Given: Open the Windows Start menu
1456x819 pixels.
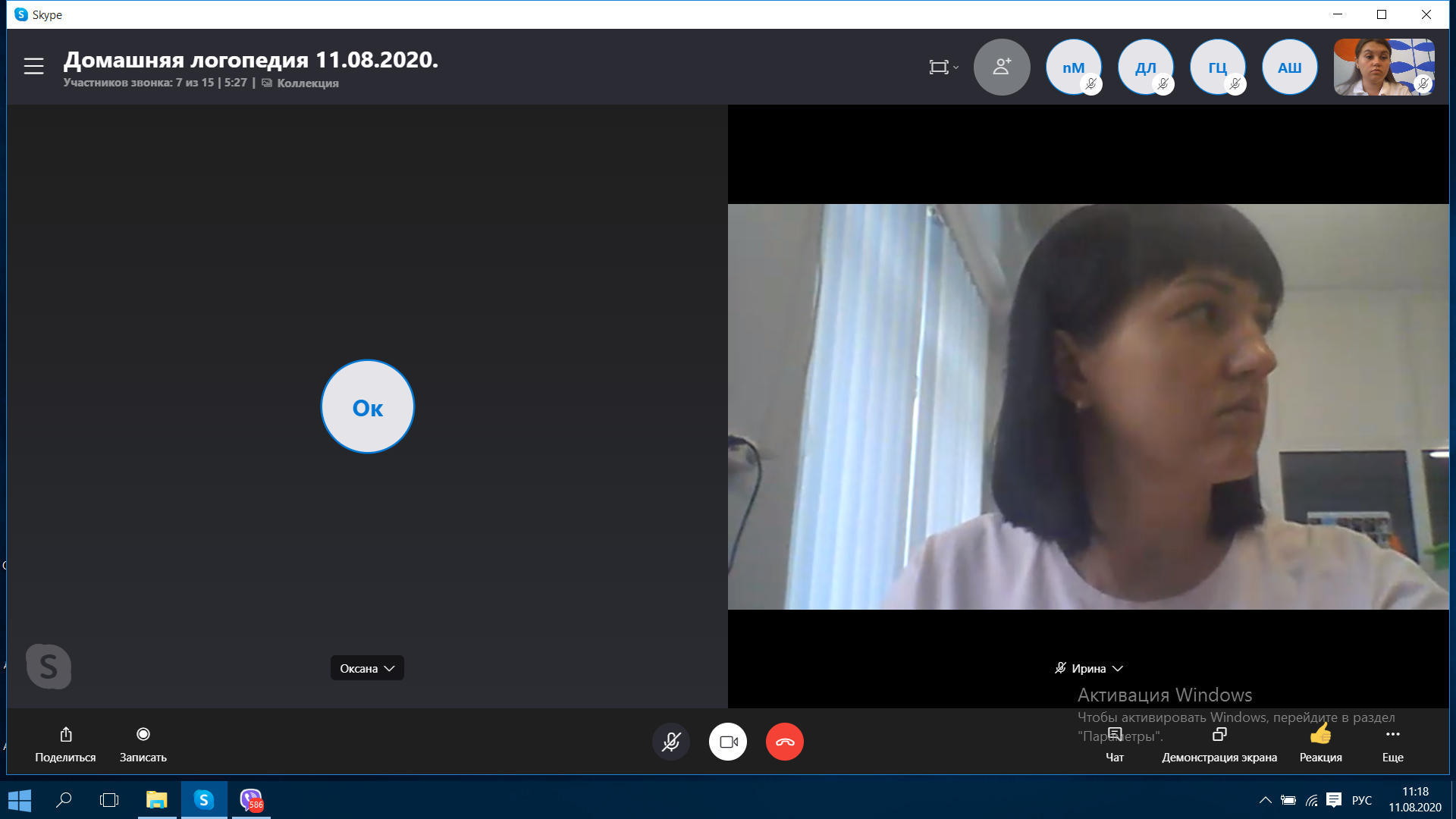Looking at the screenshot, I should point(20,800).
